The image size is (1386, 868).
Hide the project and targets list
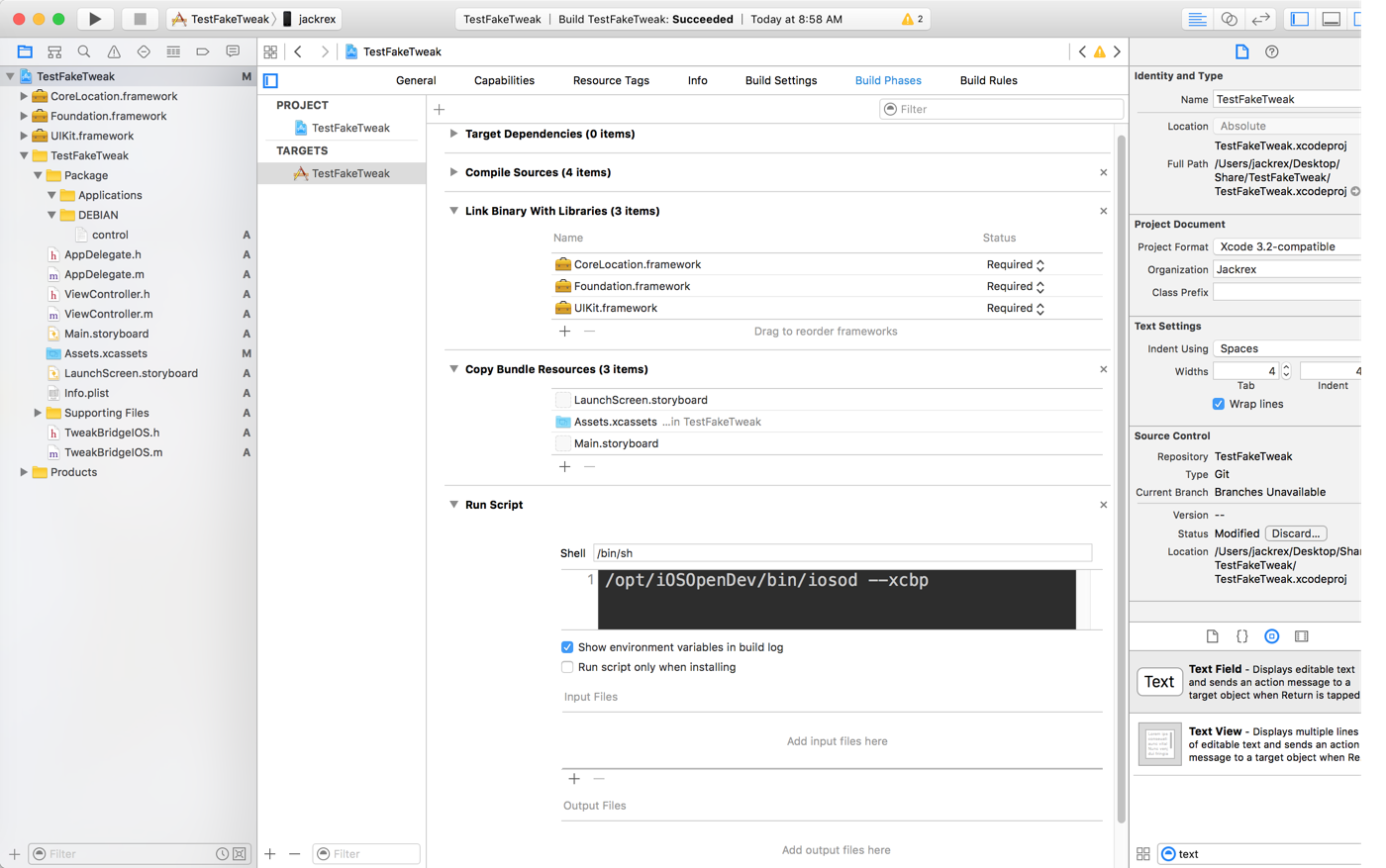[270, 80]
